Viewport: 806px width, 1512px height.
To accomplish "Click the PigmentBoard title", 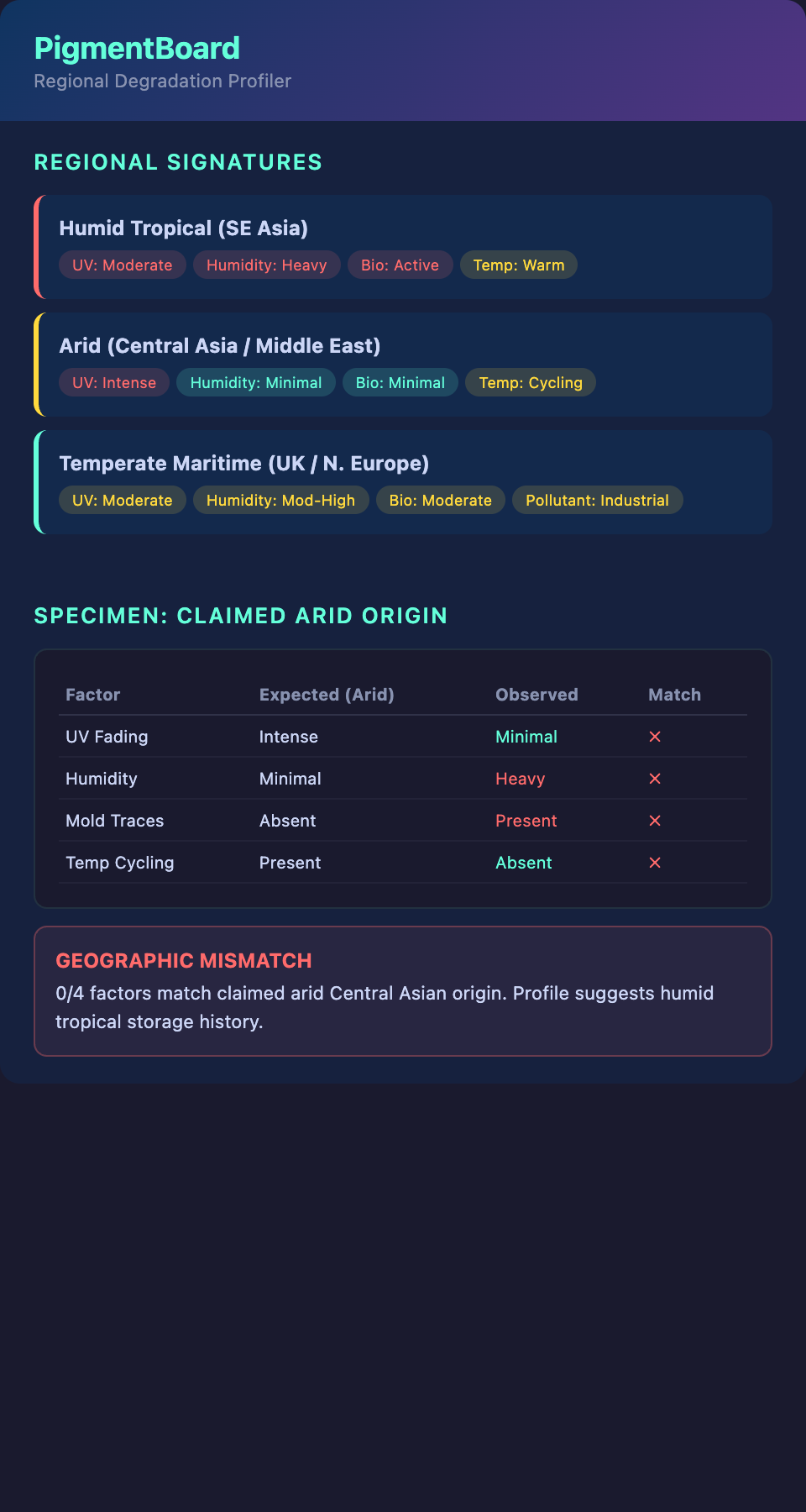I will click(x=137, y=49).
